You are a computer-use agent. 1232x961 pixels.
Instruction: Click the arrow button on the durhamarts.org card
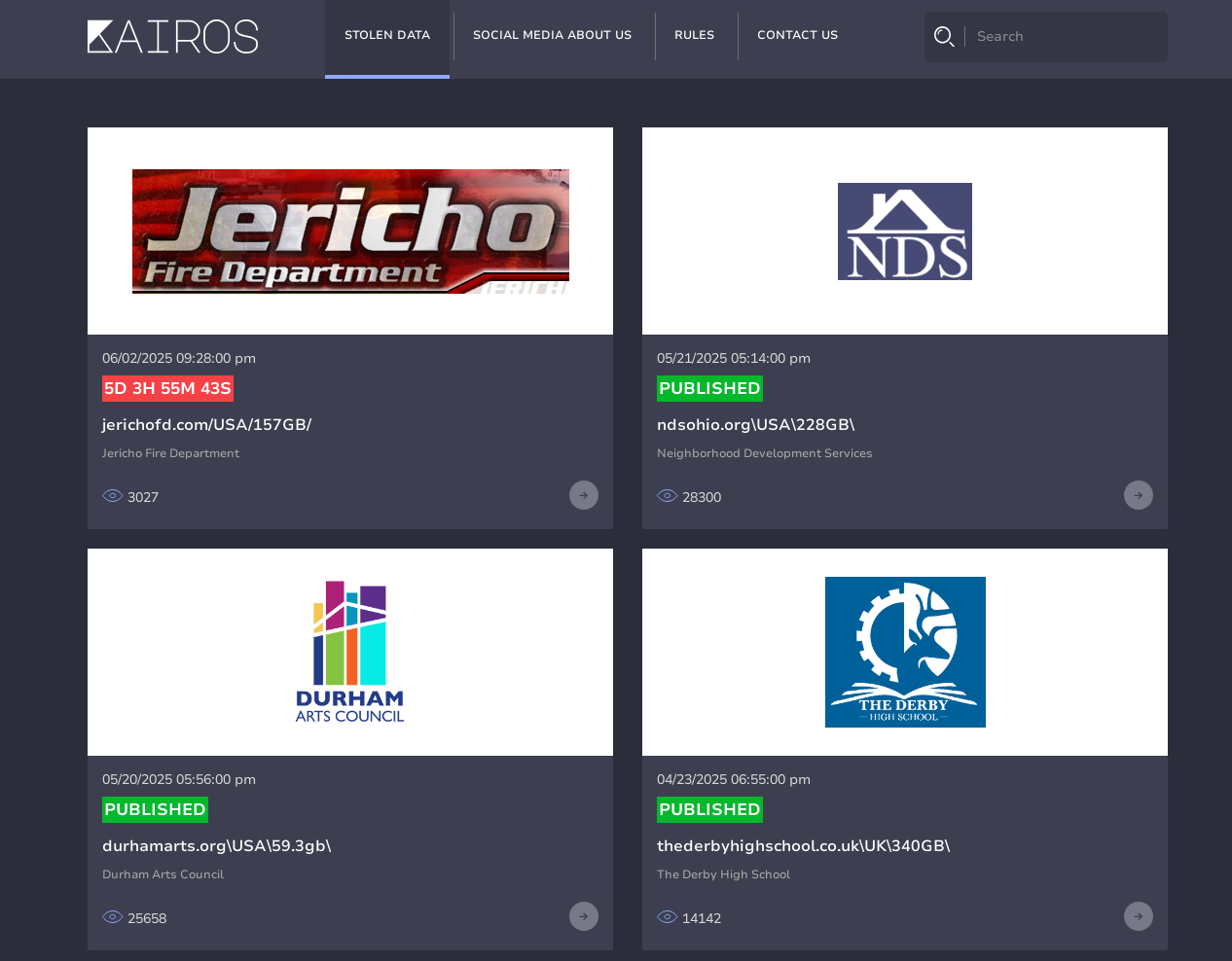[x=584, y=916]
